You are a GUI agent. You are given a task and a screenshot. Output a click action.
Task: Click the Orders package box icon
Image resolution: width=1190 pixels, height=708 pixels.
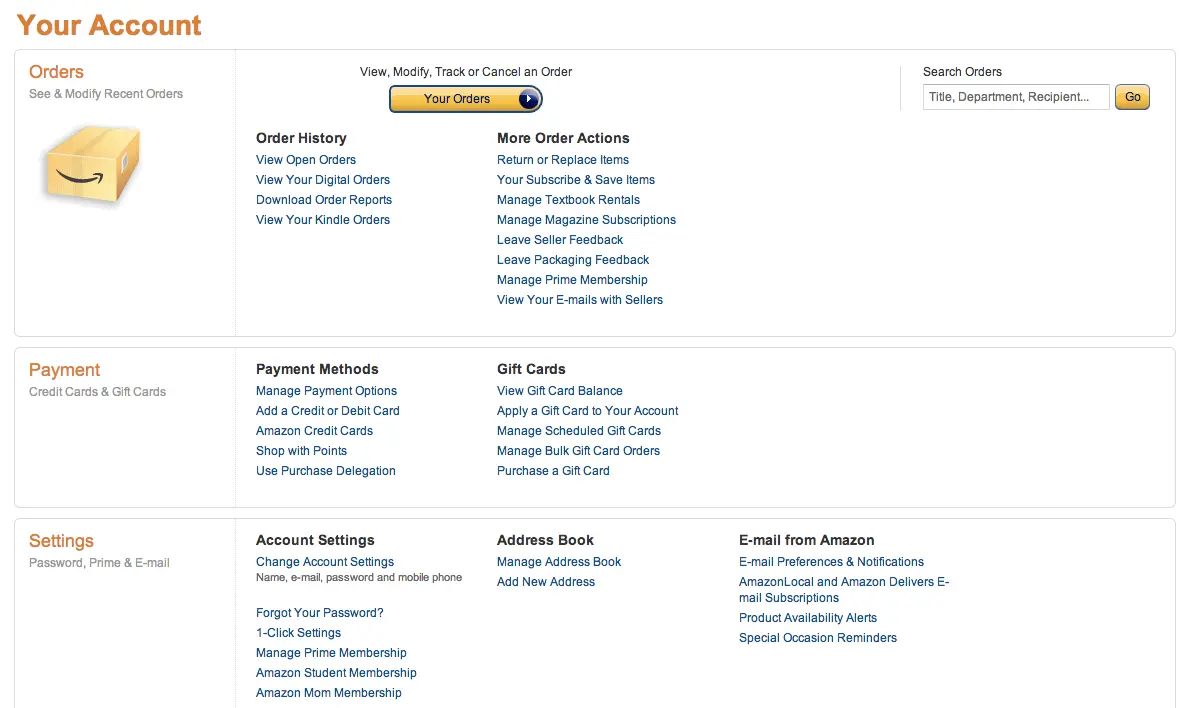tap(90, 165)
